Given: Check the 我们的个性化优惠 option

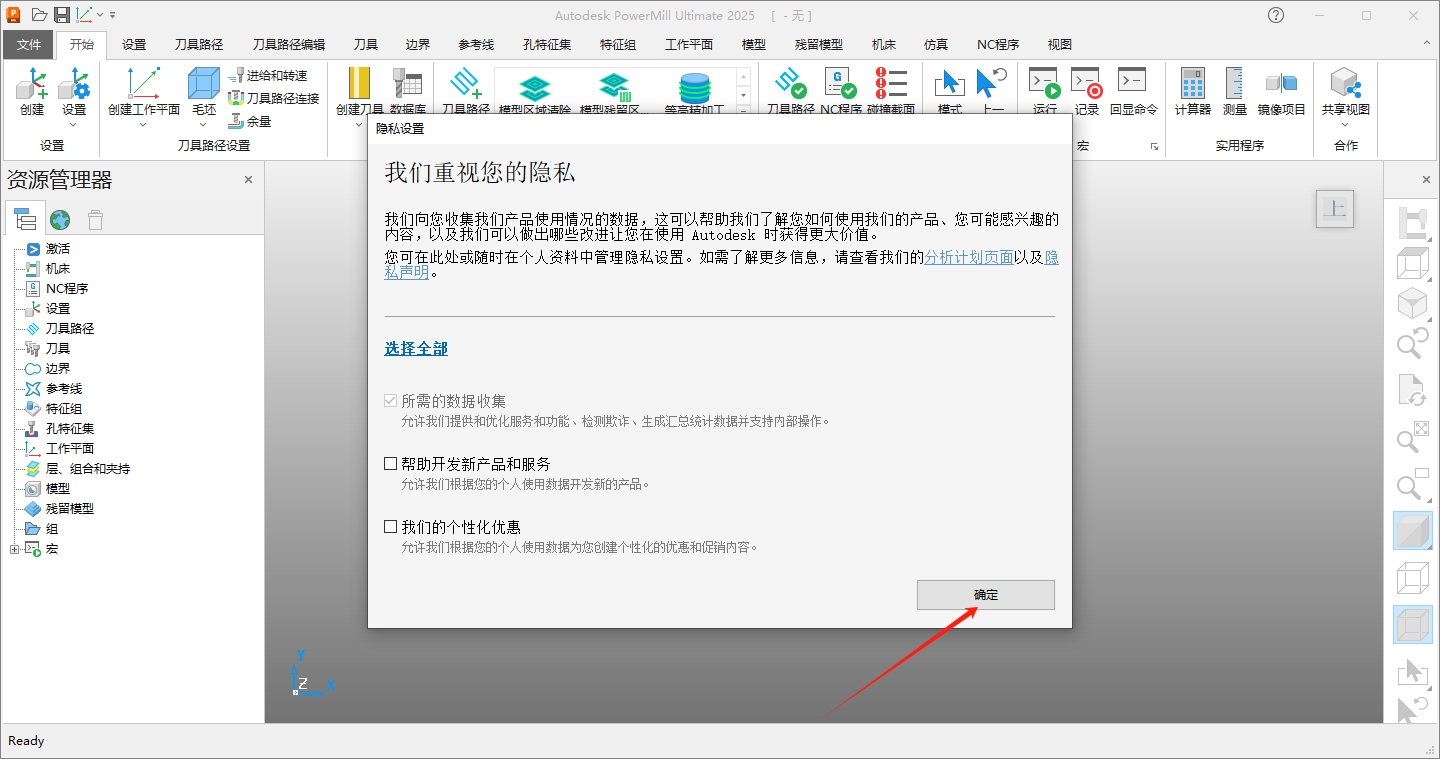Looking at the screenshot, I should click(389, 526).
